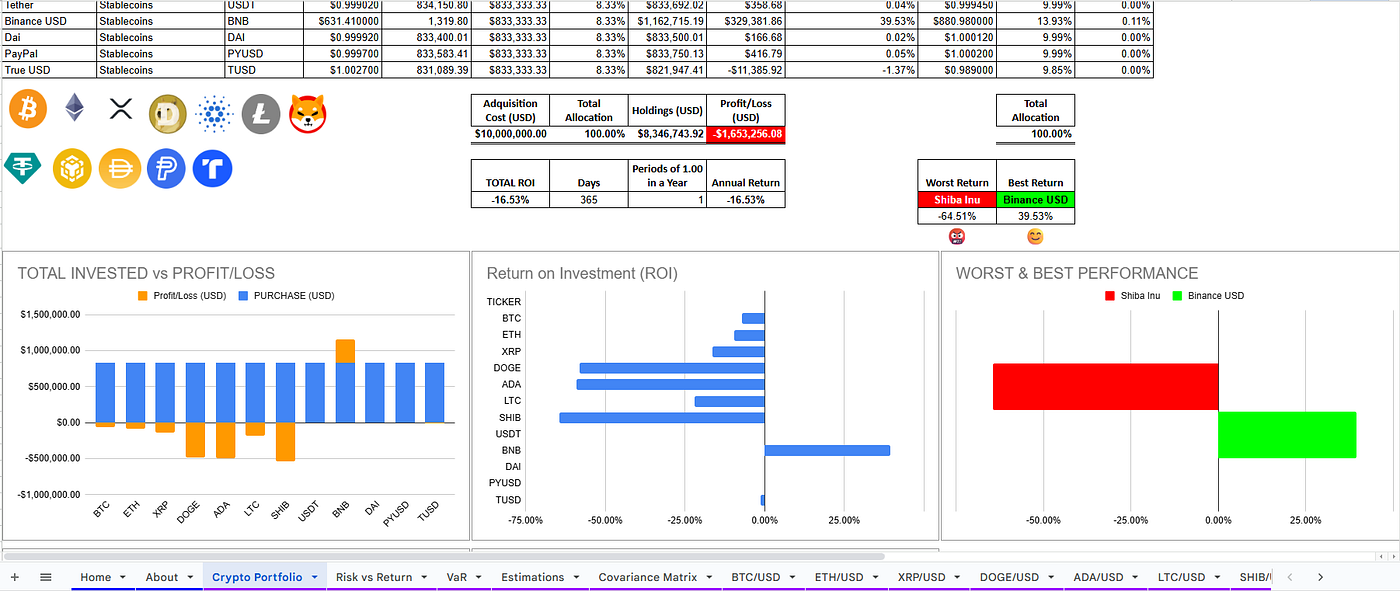Select the red Shiba Inu performance bar
This screenshot has height=591, width=1400.
pos(1105,386)
